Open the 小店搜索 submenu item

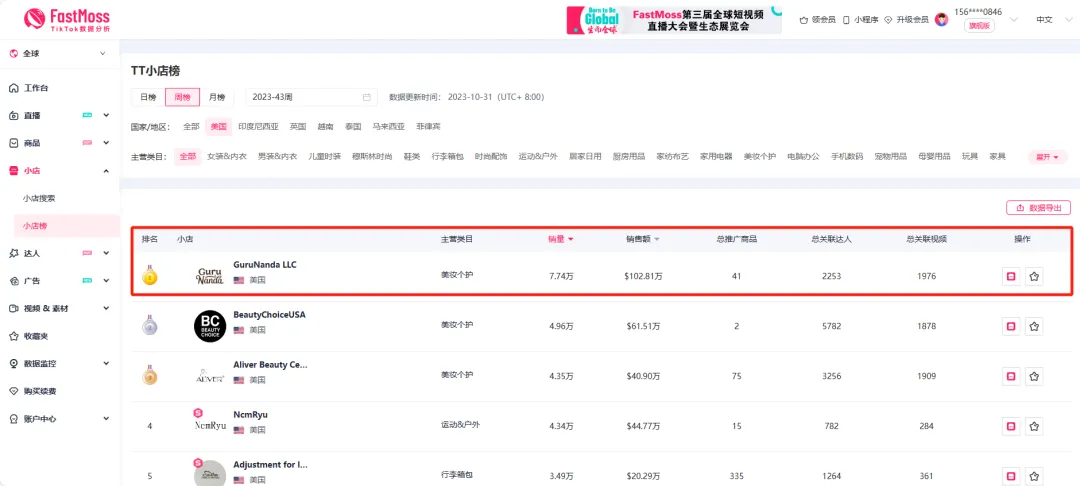39,198
